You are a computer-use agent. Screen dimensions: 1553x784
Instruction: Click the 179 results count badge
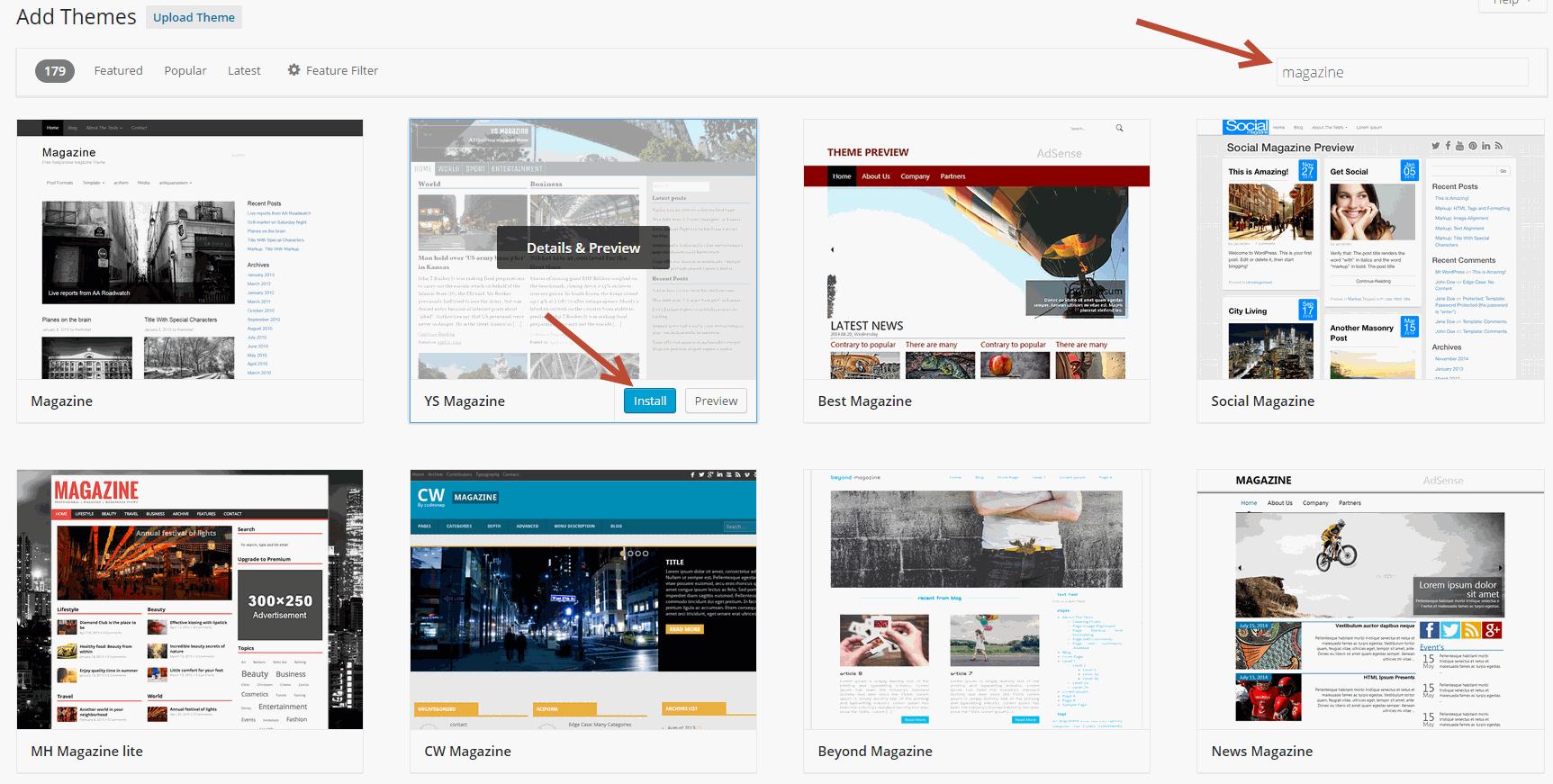point(55,71)
